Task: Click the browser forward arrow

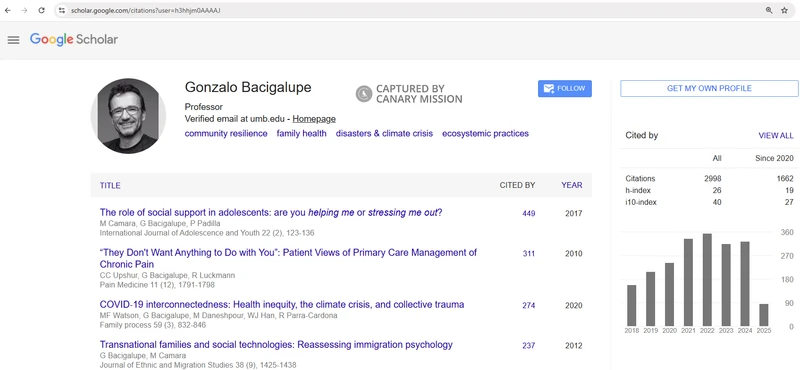Action: (x=24, y=10)
